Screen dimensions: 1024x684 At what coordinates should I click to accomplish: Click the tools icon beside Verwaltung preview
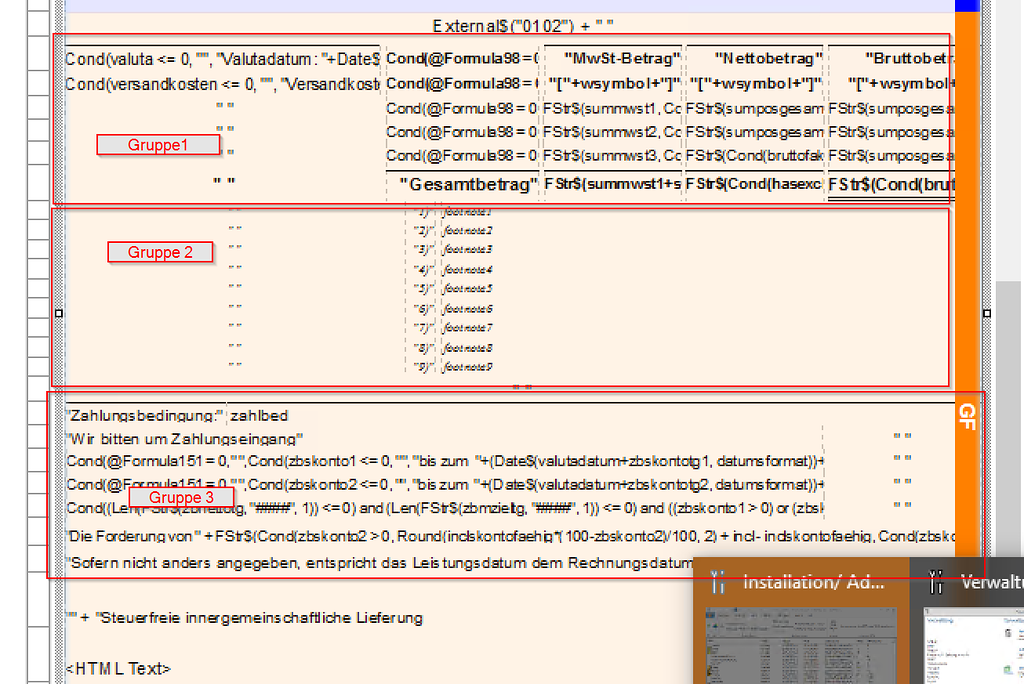point(936,581)
